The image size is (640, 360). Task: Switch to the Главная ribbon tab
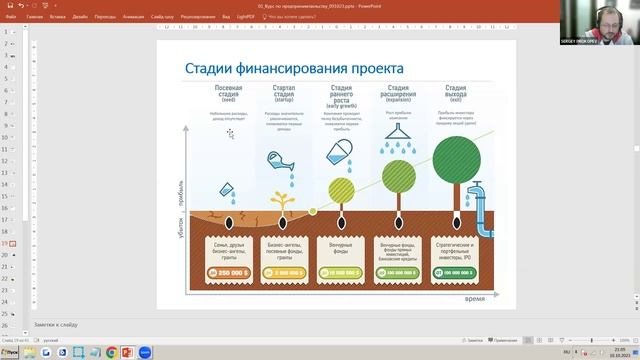point(34,17)
